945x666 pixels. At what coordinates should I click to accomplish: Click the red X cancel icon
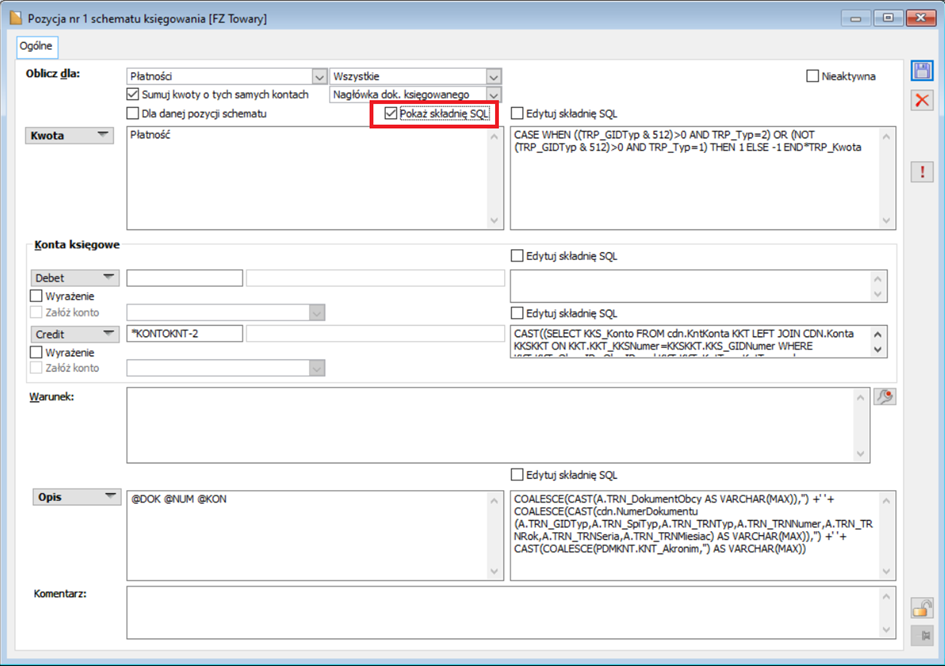921,100
